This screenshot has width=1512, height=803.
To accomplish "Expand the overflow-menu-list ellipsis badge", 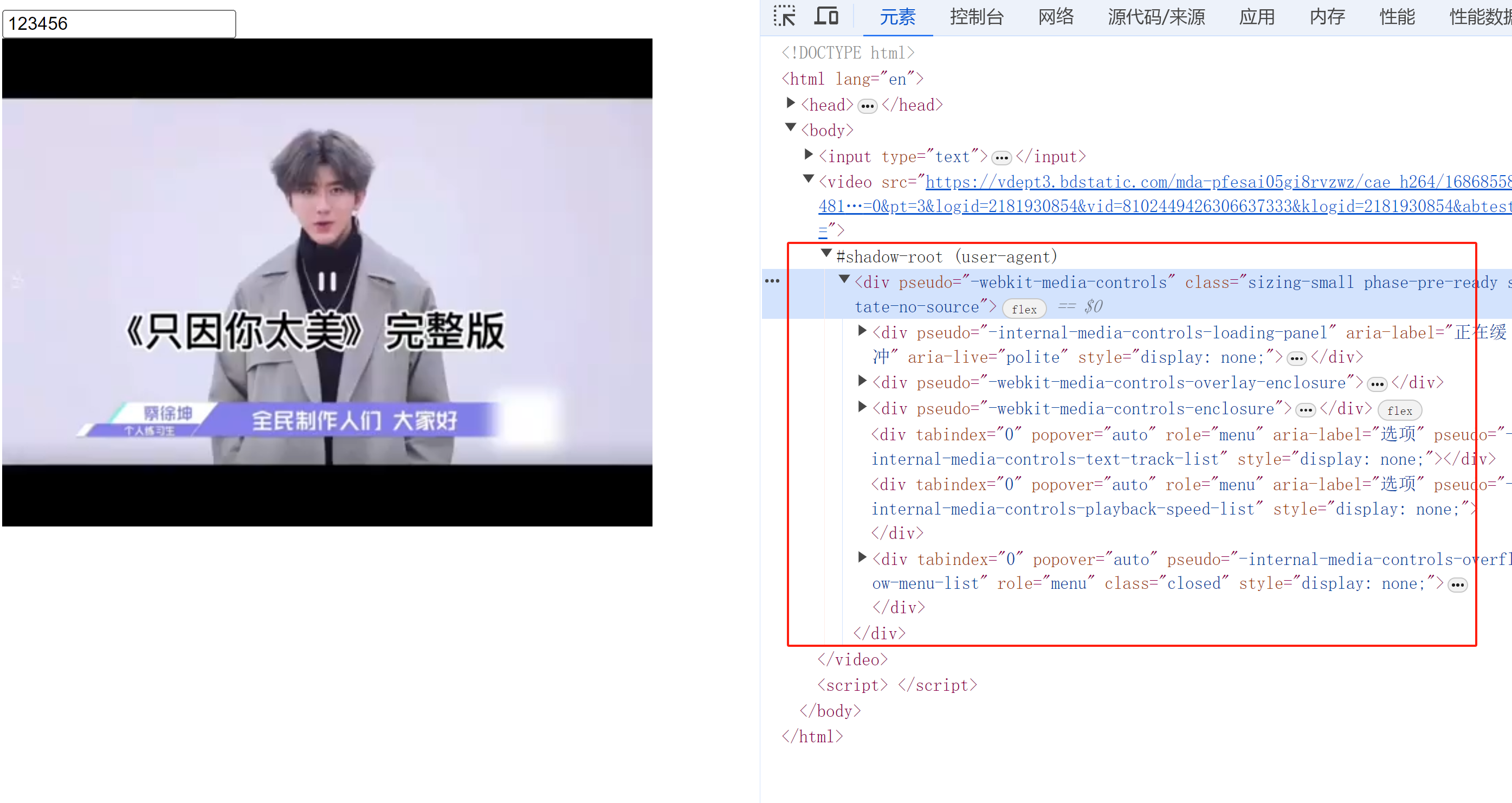I will (1457, 584).
